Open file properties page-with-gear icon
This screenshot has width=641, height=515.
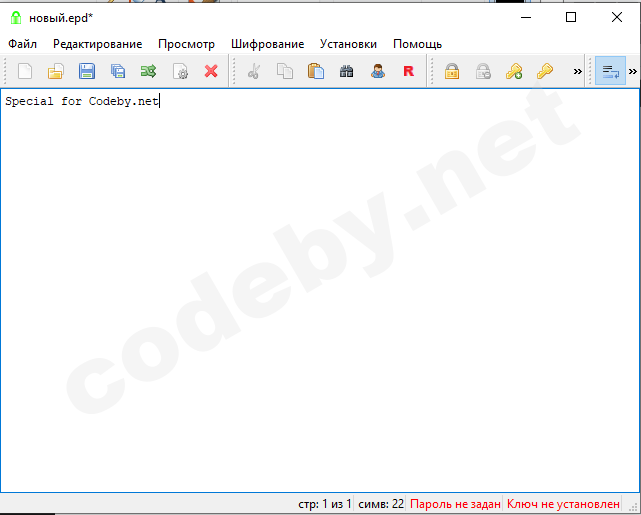pos(180,72)
